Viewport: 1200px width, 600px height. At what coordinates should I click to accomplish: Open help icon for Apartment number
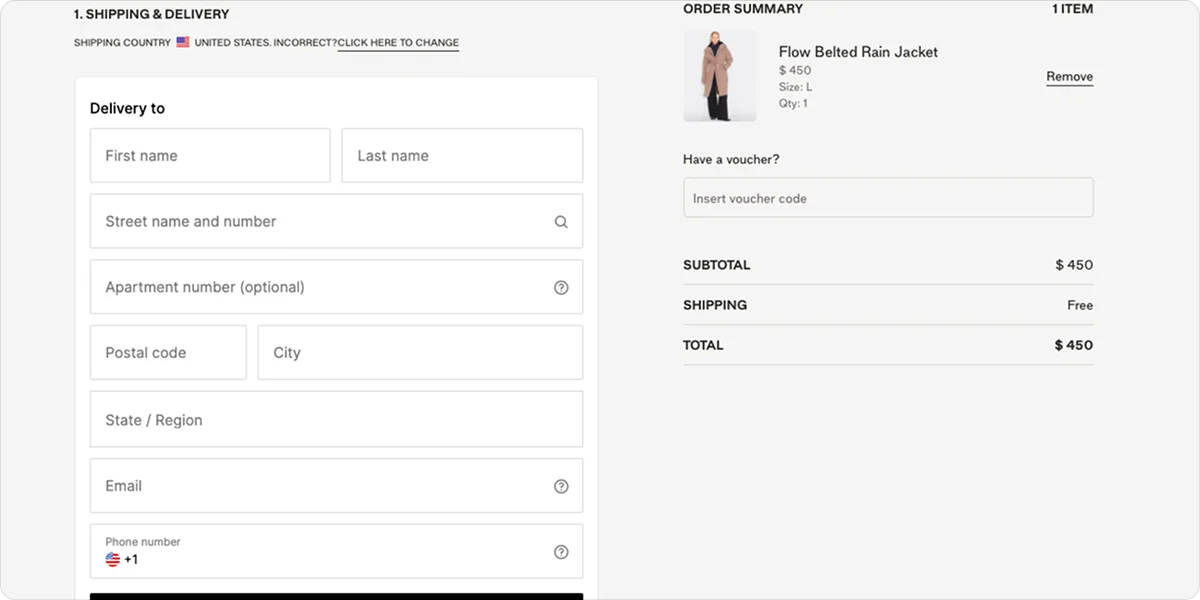tap(561, 287)
